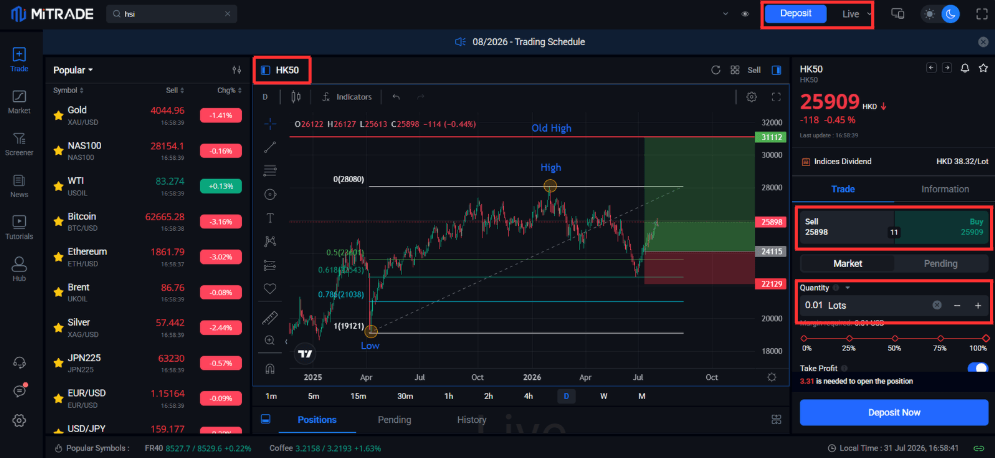Toggle the right trade panel icon
Viewport: 995px width, 458px height.
(776, 70)
